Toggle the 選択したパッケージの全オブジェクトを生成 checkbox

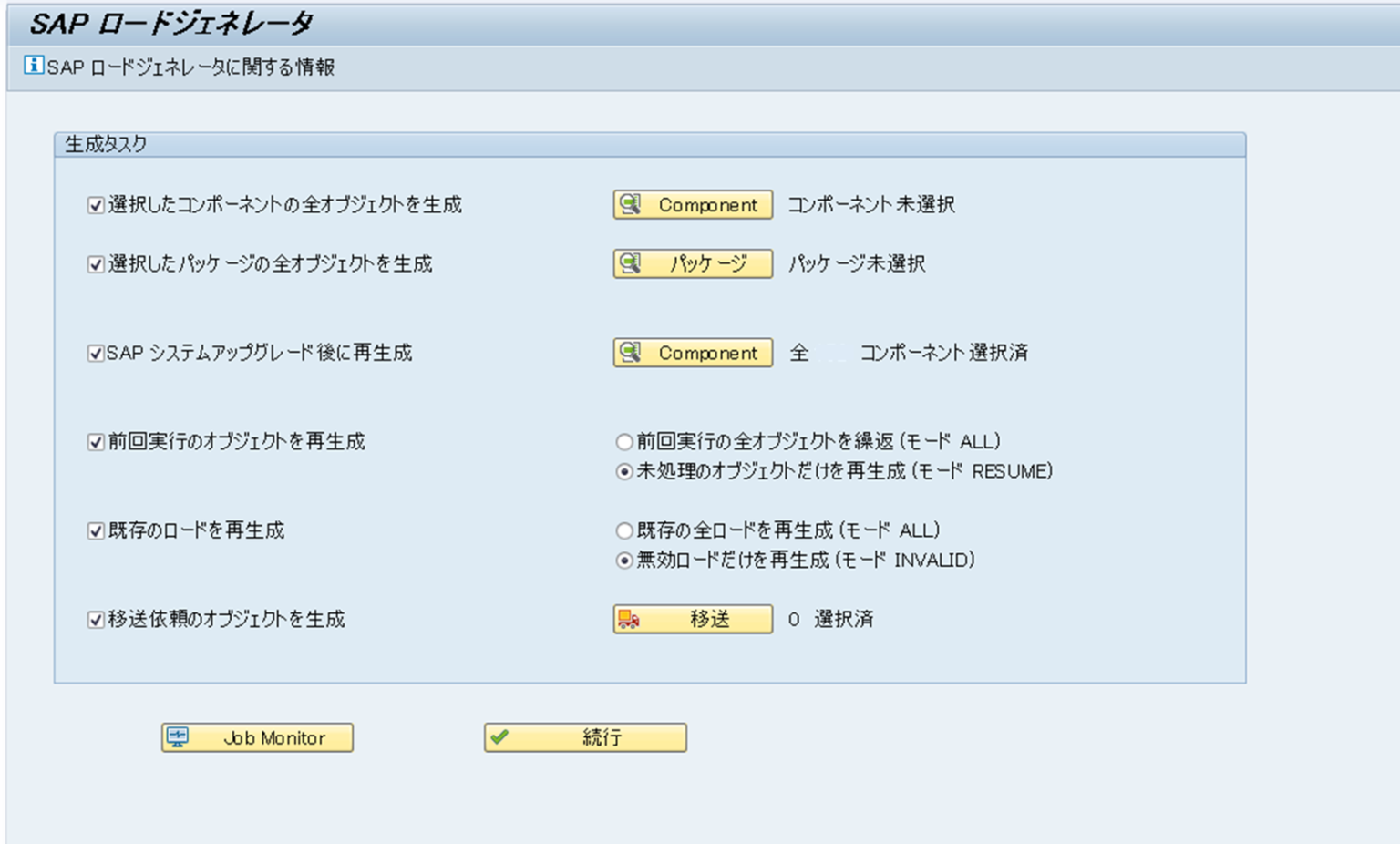pos(95,264)
